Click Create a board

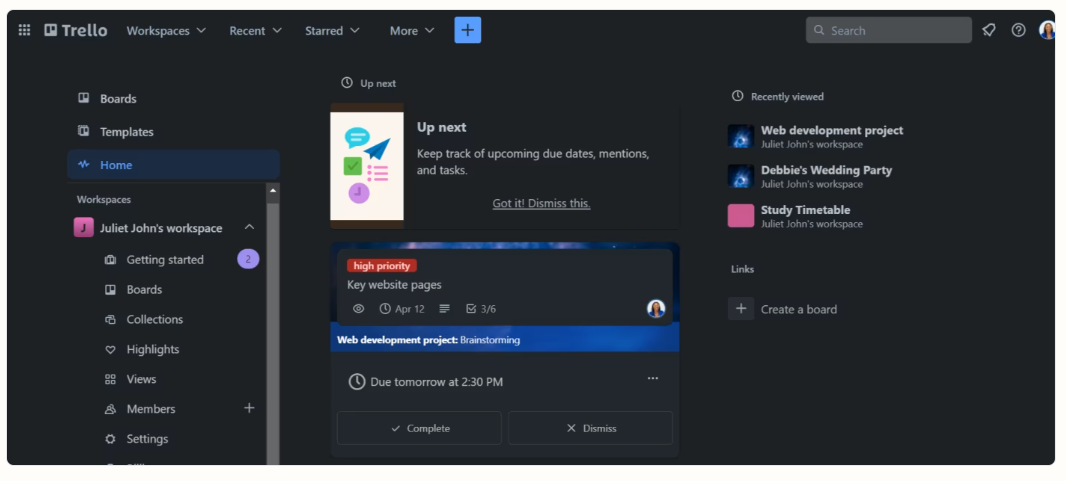click(799, 309)
